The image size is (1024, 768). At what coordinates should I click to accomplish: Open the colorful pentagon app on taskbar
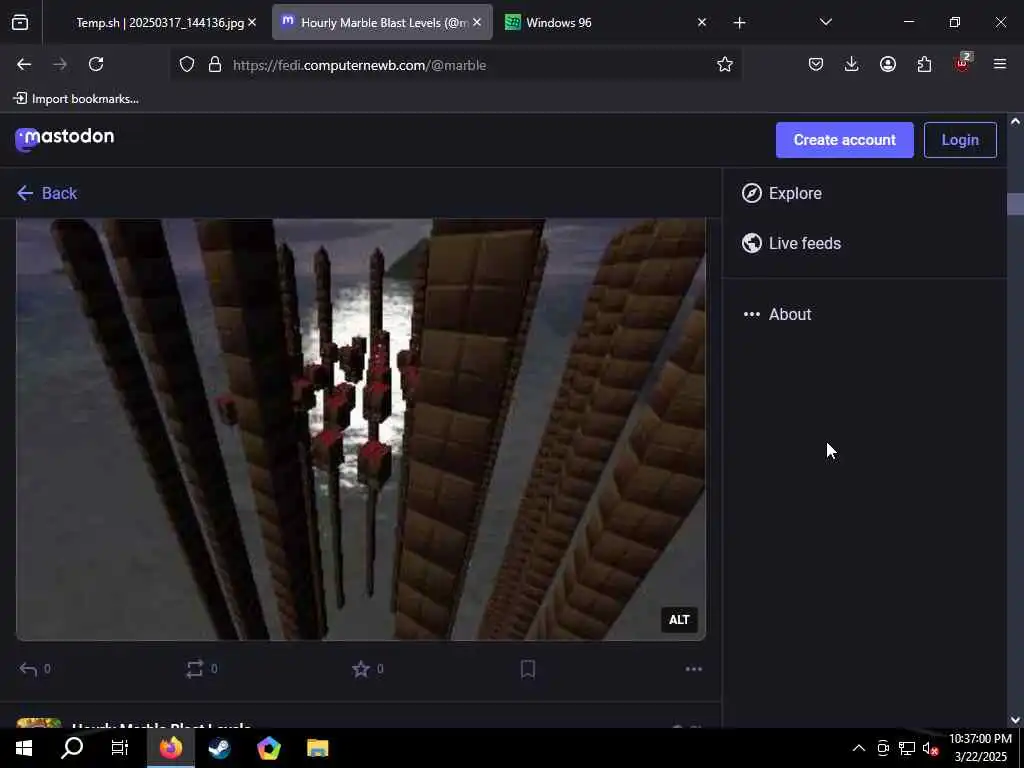268,748
